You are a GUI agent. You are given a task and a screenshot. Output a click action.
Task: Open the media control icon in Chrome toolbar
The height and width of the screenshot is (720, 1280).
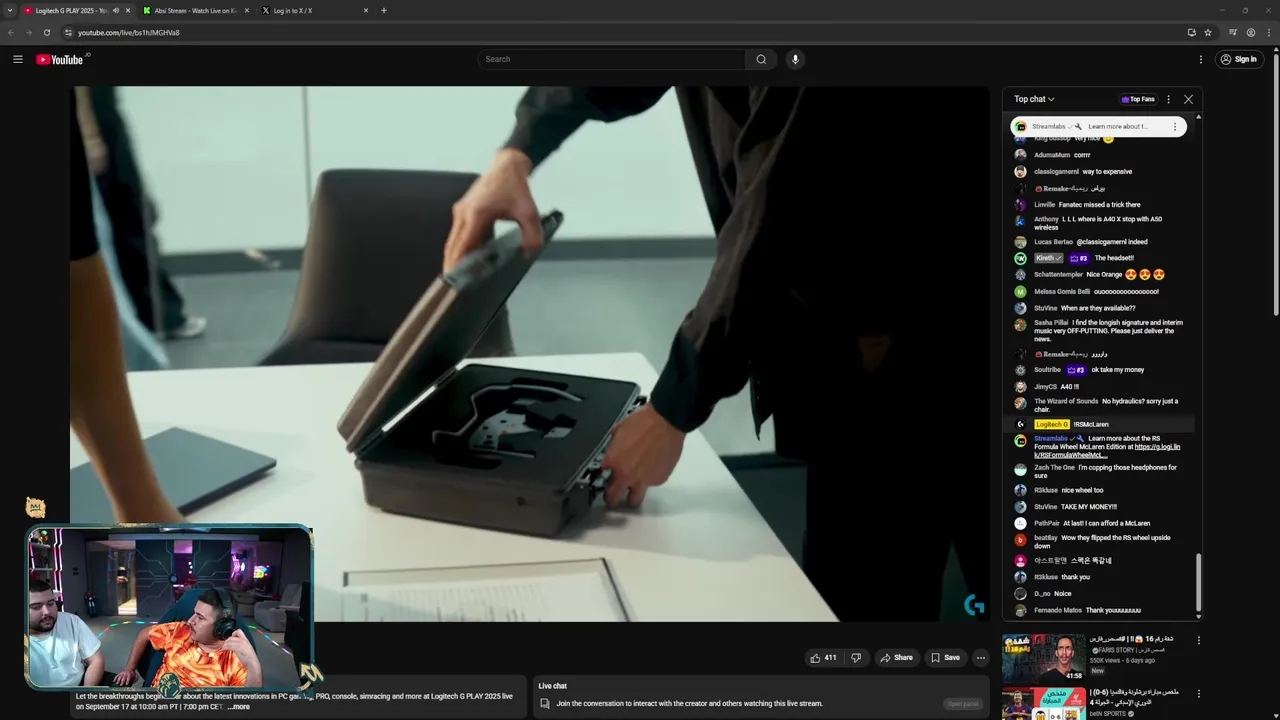1233,32
